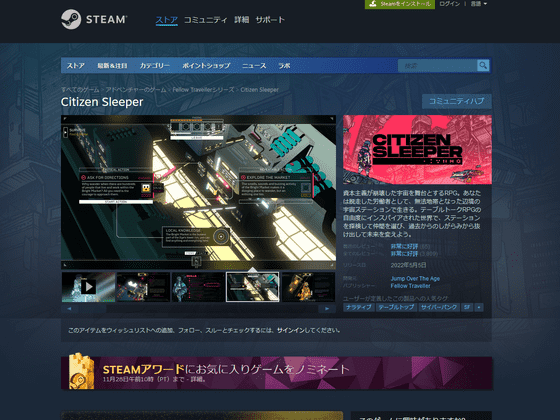Click 詳細 link in awards banner
Screen dimensions: 560x420
click(197, 379)
